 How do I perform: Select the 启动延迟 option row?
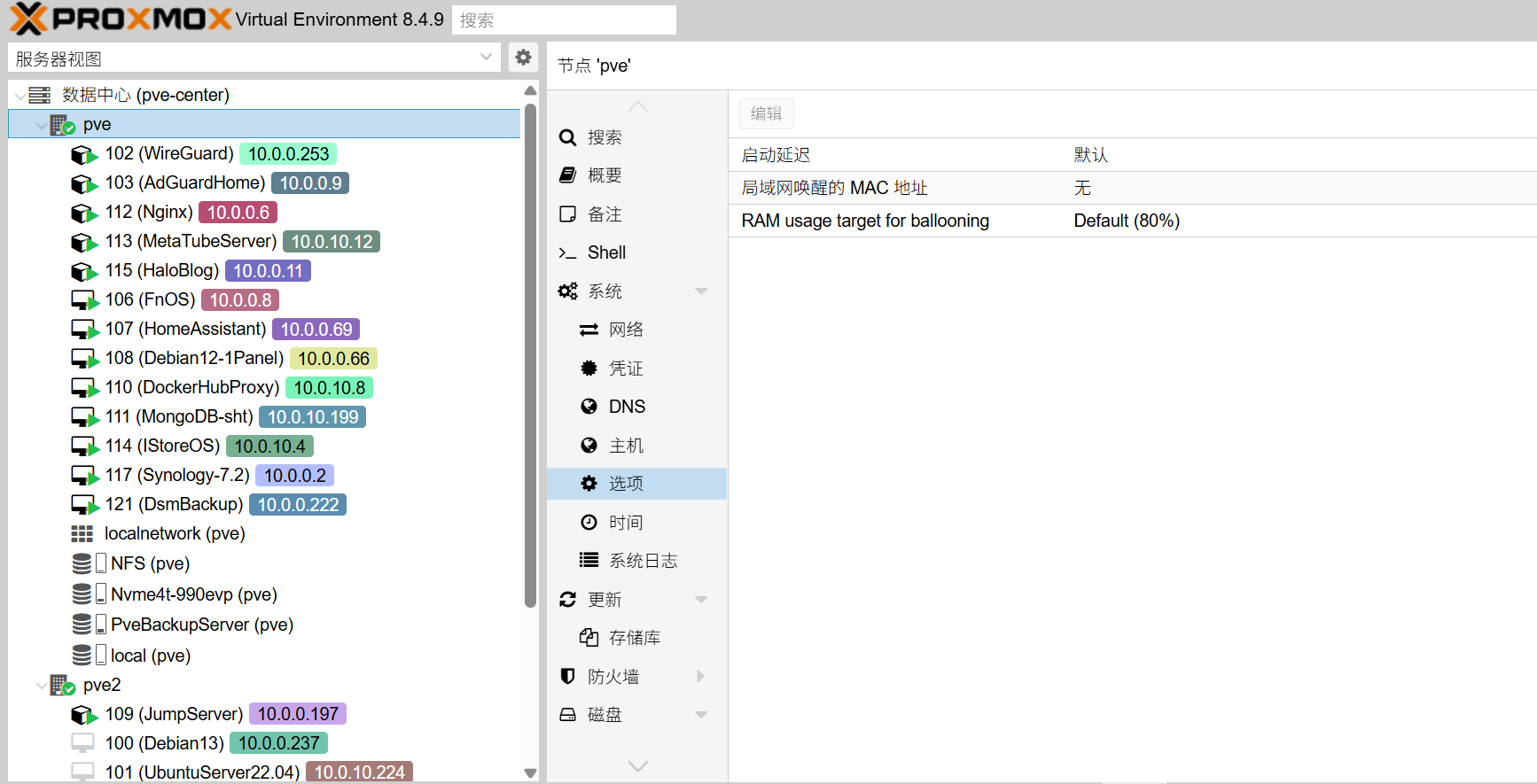[x=1133, y=155]
